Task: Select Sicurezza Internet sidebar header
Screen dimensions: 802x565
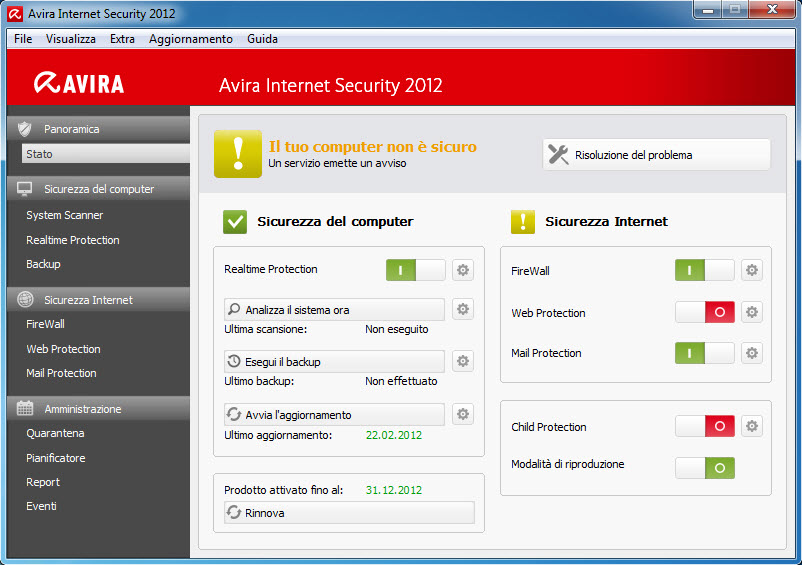Action: tap(98, 300)
